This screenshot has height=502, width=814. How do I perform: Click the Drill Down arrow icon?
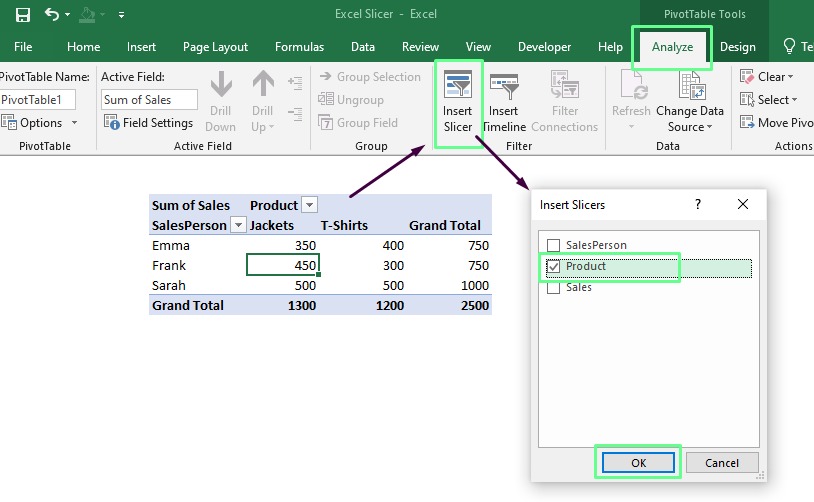(220, 87)
